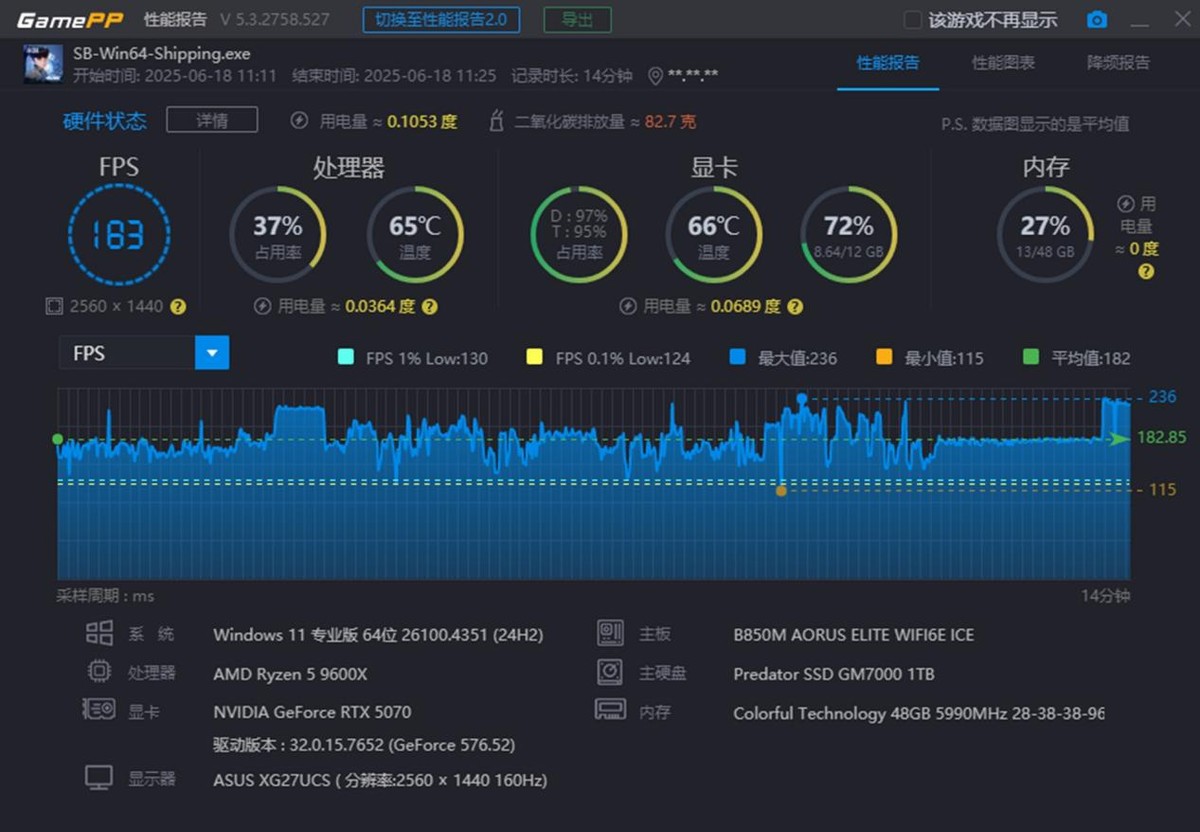Switch to 降频报告 tab
The width and height of the screenshot is (1200, 832).
coord(1118,63)
